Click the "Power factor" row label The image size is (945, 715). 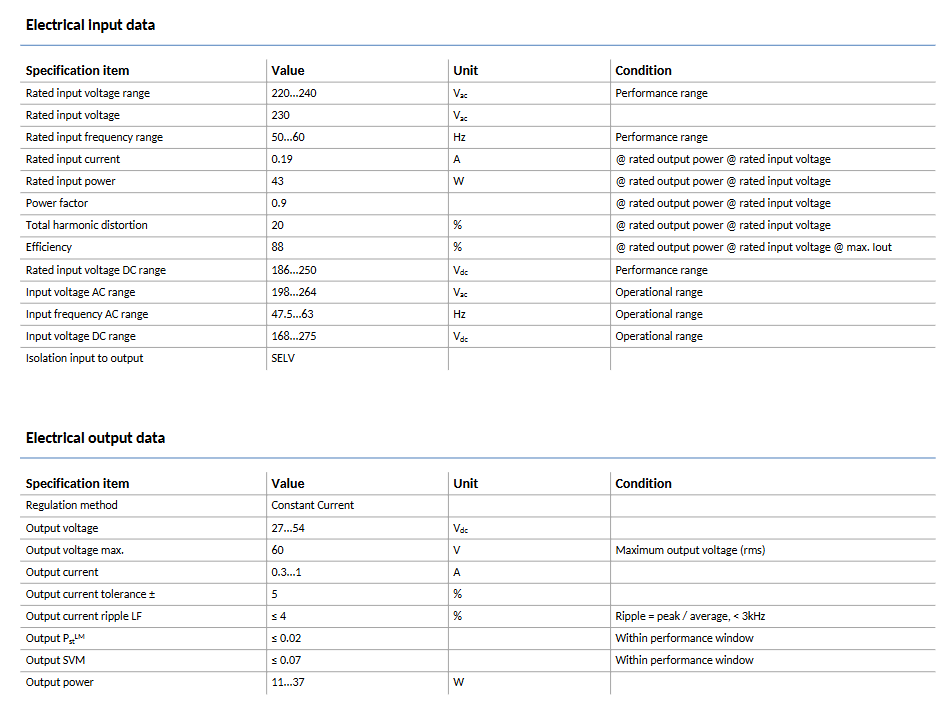(57, 203)
